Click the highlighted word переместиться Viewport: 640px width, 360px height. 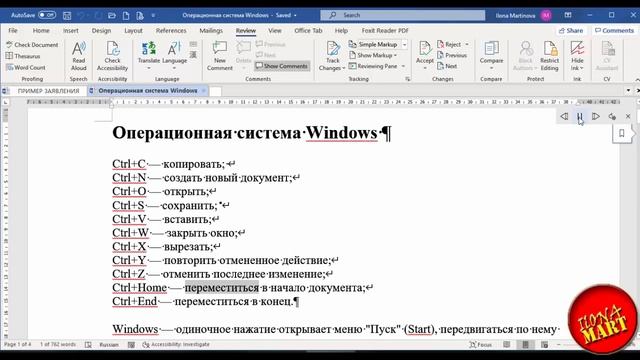click(222, 288)
